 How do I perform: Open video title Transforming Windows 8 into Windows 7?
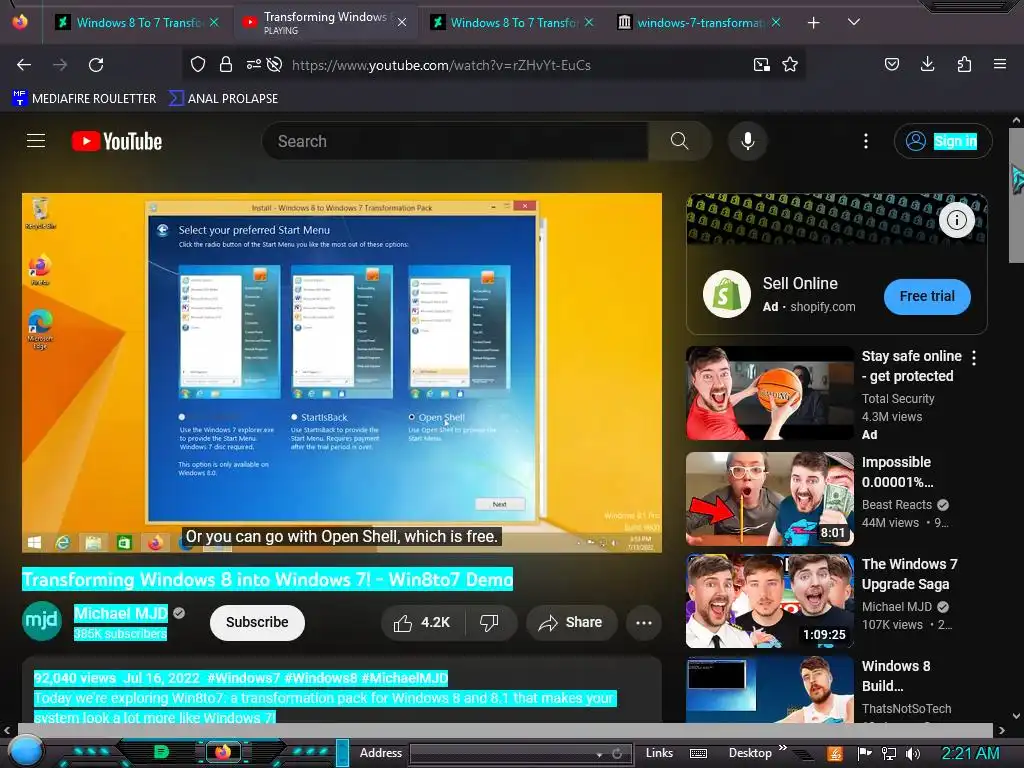click(x=268, y=579)
